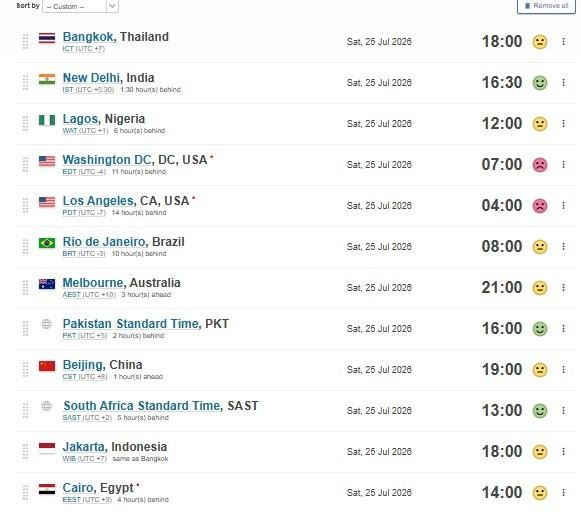Screen dimensions: 581x515
Task: Click the EEST timezone abbreviation under Cairo
Action: [x=72, y=500]
